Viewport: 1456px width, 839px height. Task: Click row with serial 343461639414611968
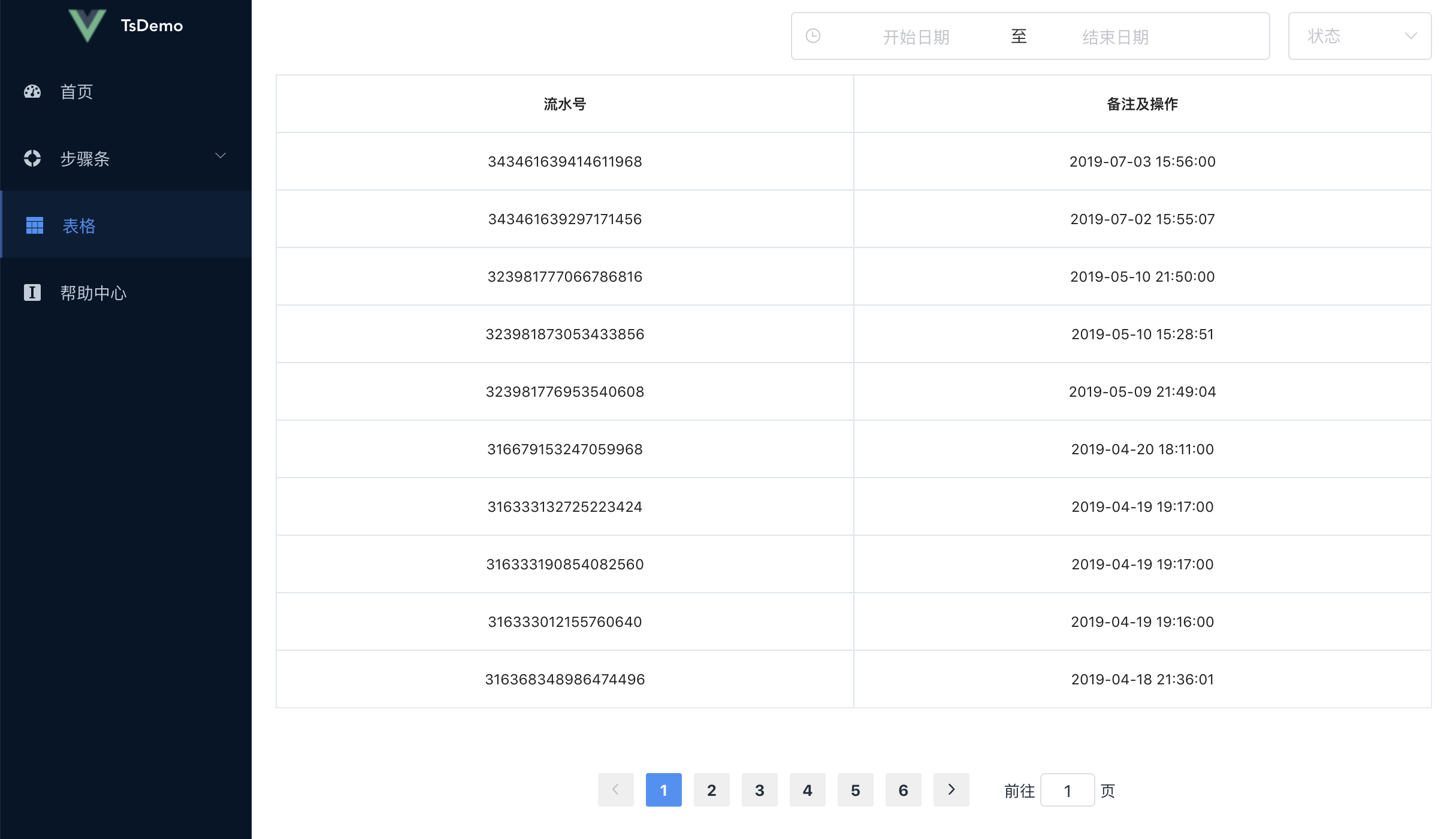coord(564,162)
